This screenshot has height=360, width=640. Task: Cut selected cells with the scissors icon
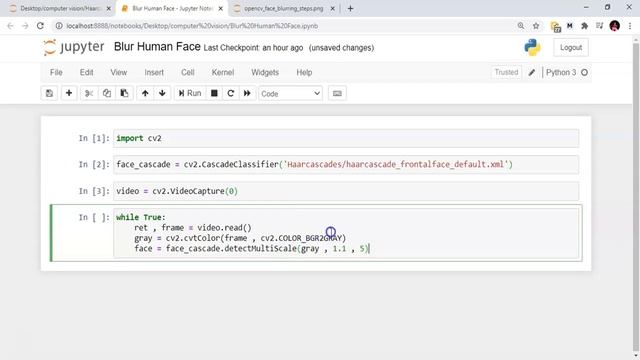click(x=89, y=93)
